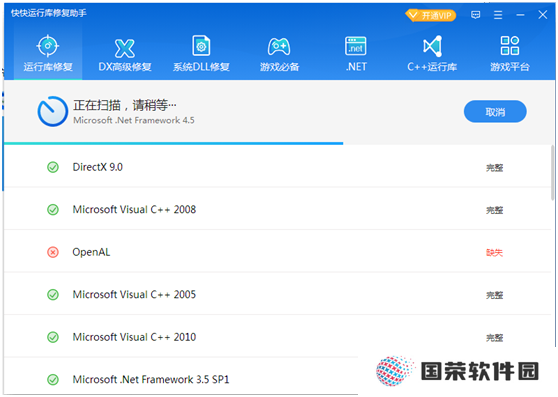
Task: Open the 运行库修复 tab
Action: click(48, 53)
